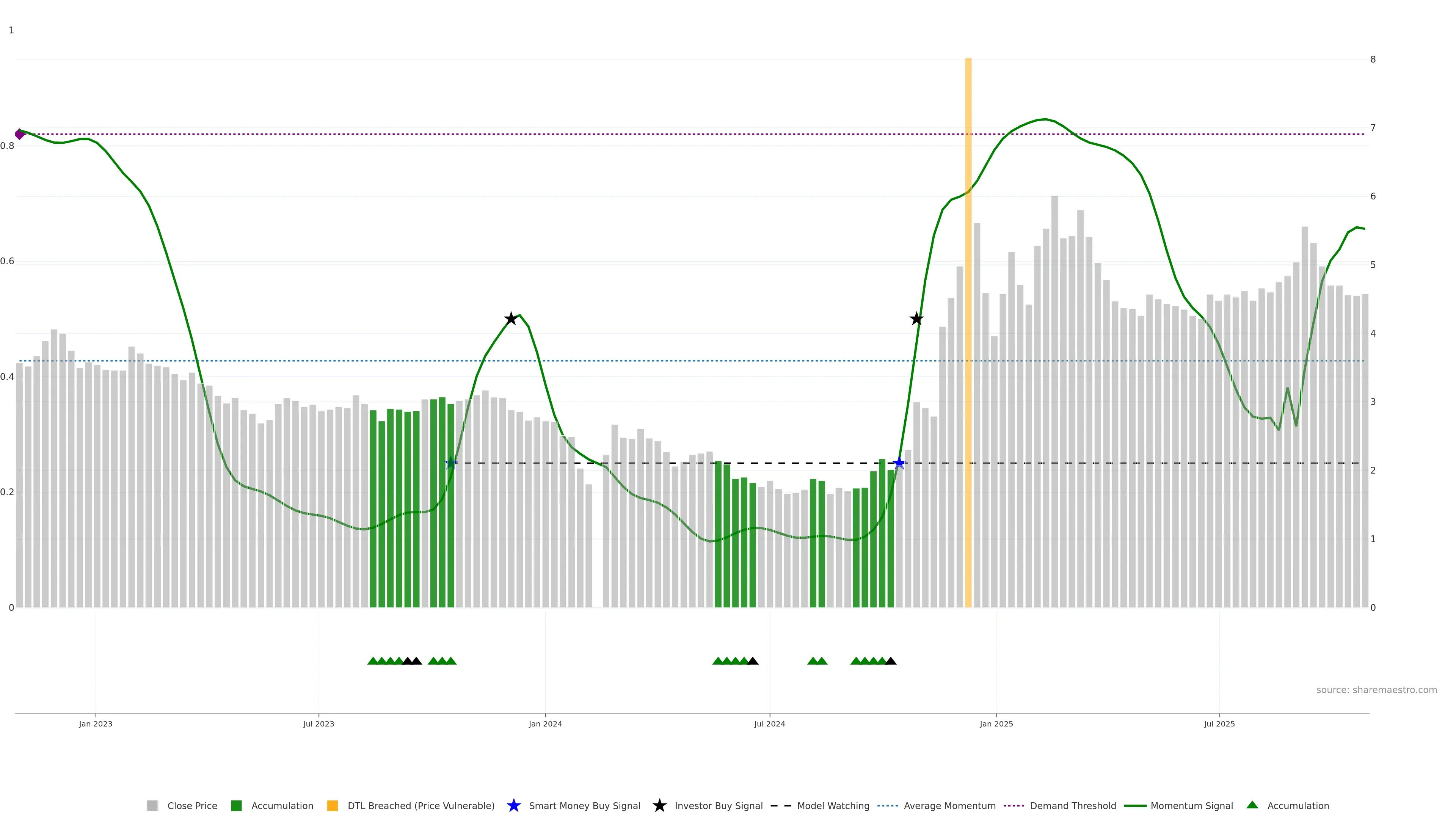Click the first green accumulation triangle in the lower strip
The height and width of the screenshot is (819, 1456).
point(372,661)
